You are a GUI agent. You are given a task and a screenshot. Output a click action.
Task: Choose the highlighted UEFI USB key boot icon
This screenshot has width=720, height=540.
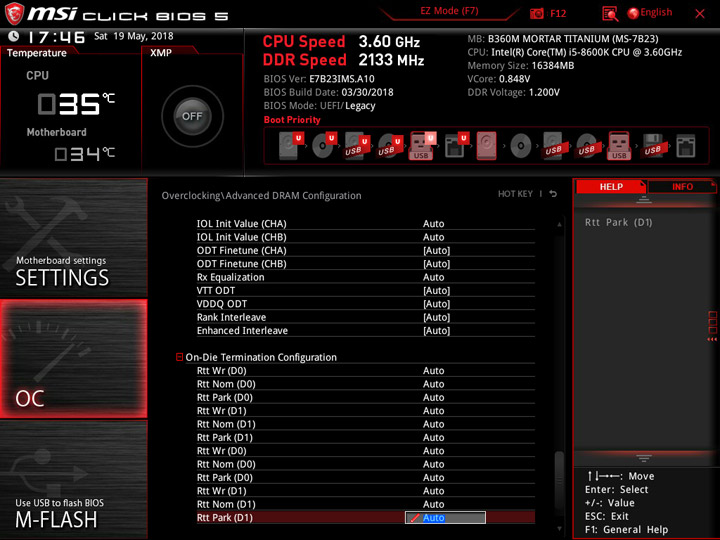(422, 146)
